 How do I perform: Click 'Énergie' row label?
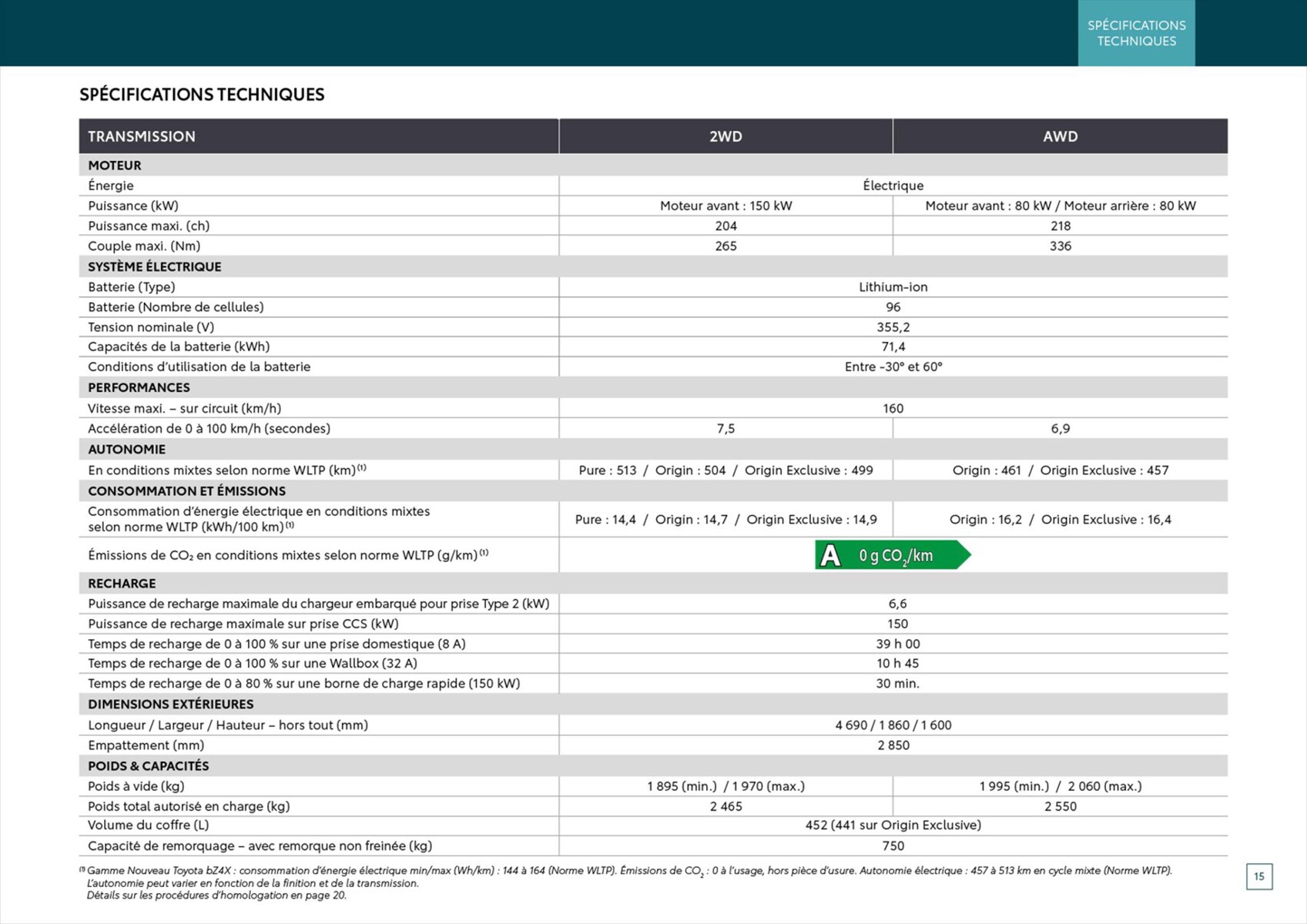(x=111, y=186)
